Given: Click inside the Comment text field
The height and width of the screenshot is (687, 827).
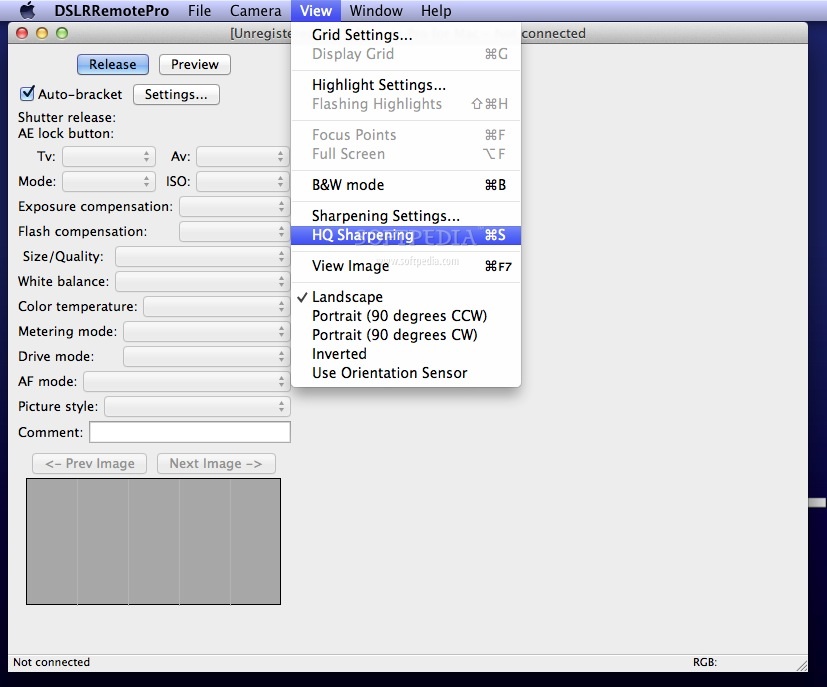Looking at the screenshot, I should [x=190, y=432].
